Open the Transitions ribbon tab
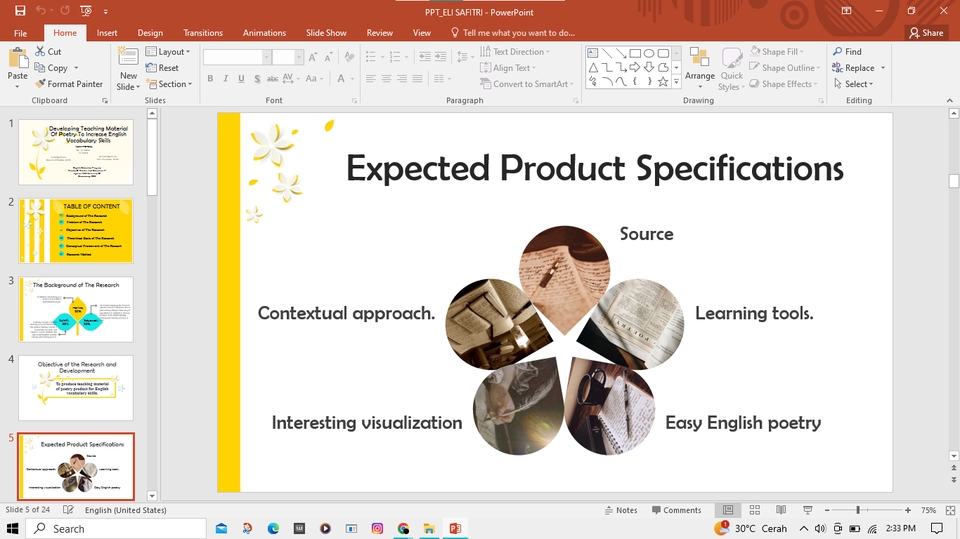 [x=203, y=33]
